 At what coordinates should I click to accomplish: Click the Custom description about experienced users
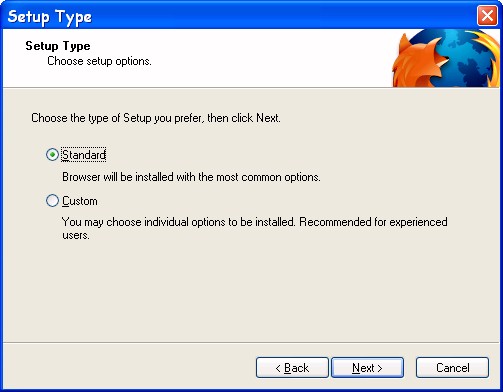coord(255,229)
